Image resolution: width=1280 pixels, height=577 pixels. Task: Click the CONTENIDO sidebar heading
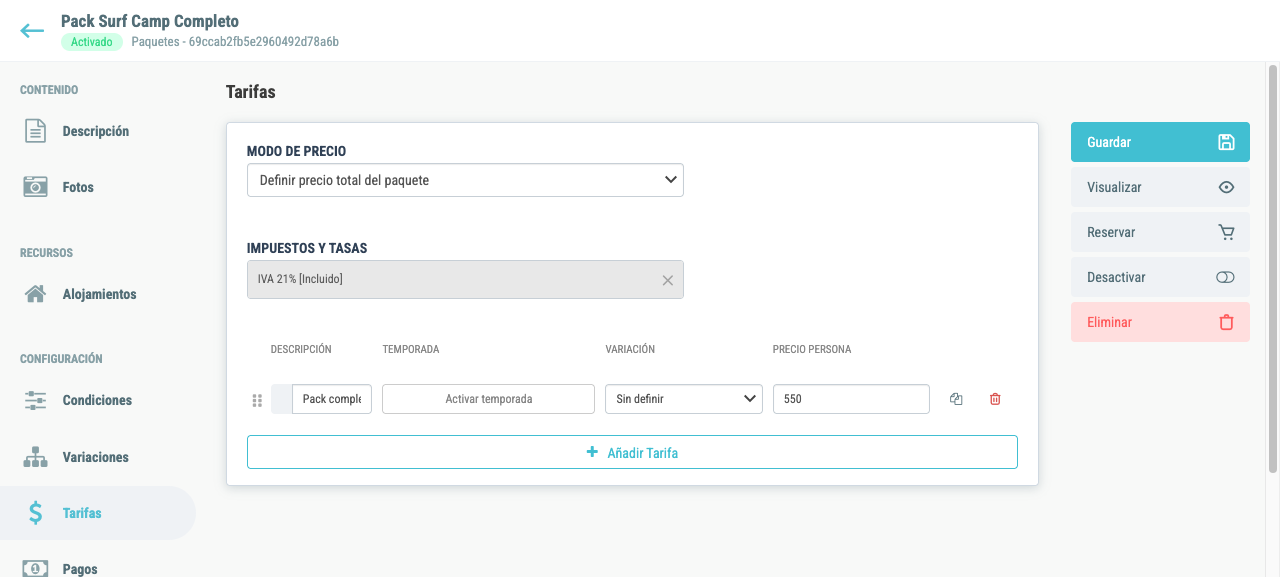(49, 90)
